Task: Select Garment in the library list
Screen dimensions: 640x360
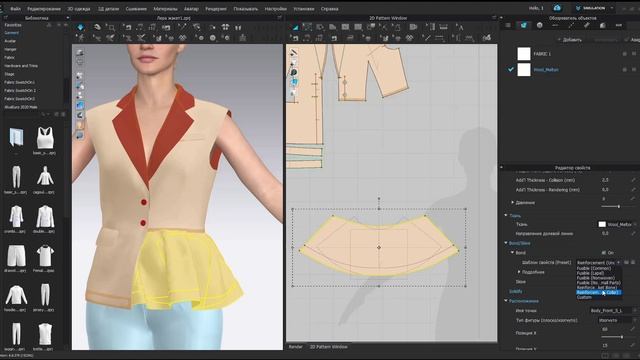Action: tap(11, 33)
